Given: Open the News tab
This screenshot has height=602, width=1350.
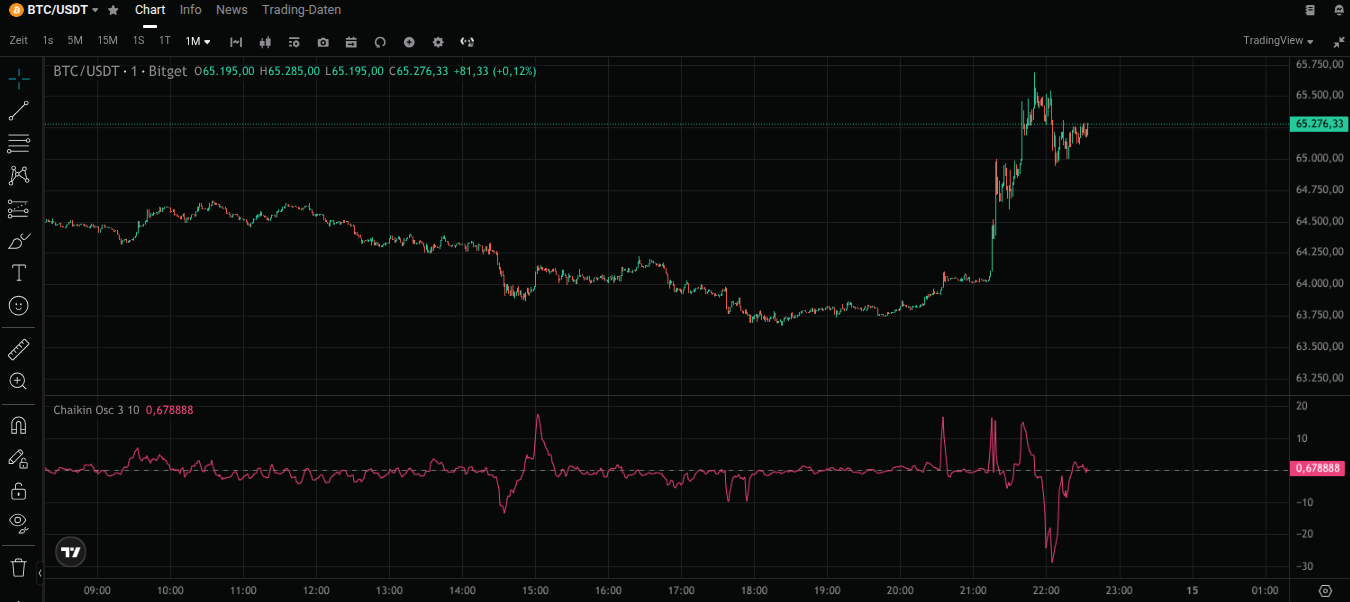Looking at the screenshot, I should click(231, 10).
